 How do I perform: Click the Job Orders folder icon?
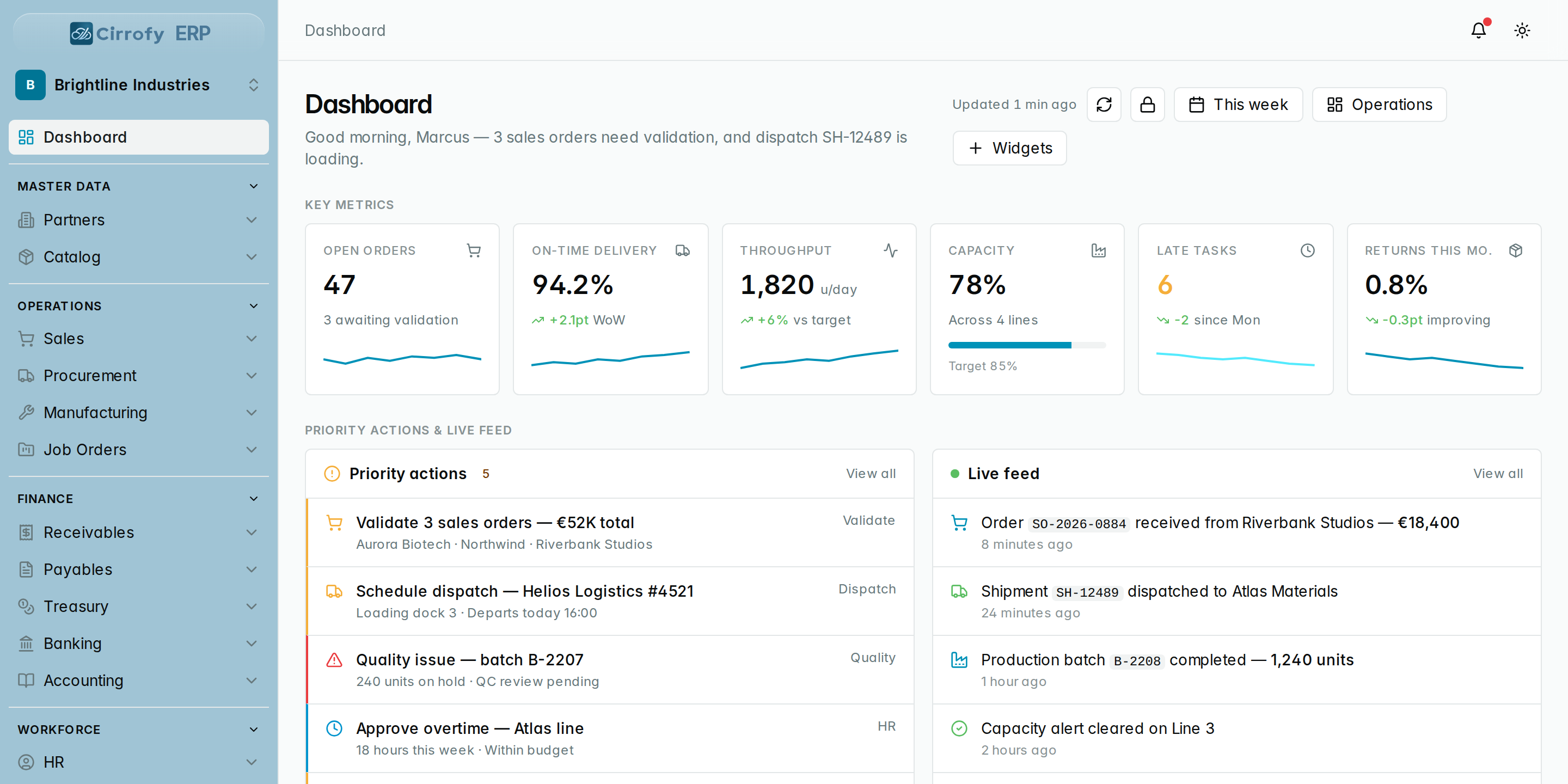tap(26, 450)
